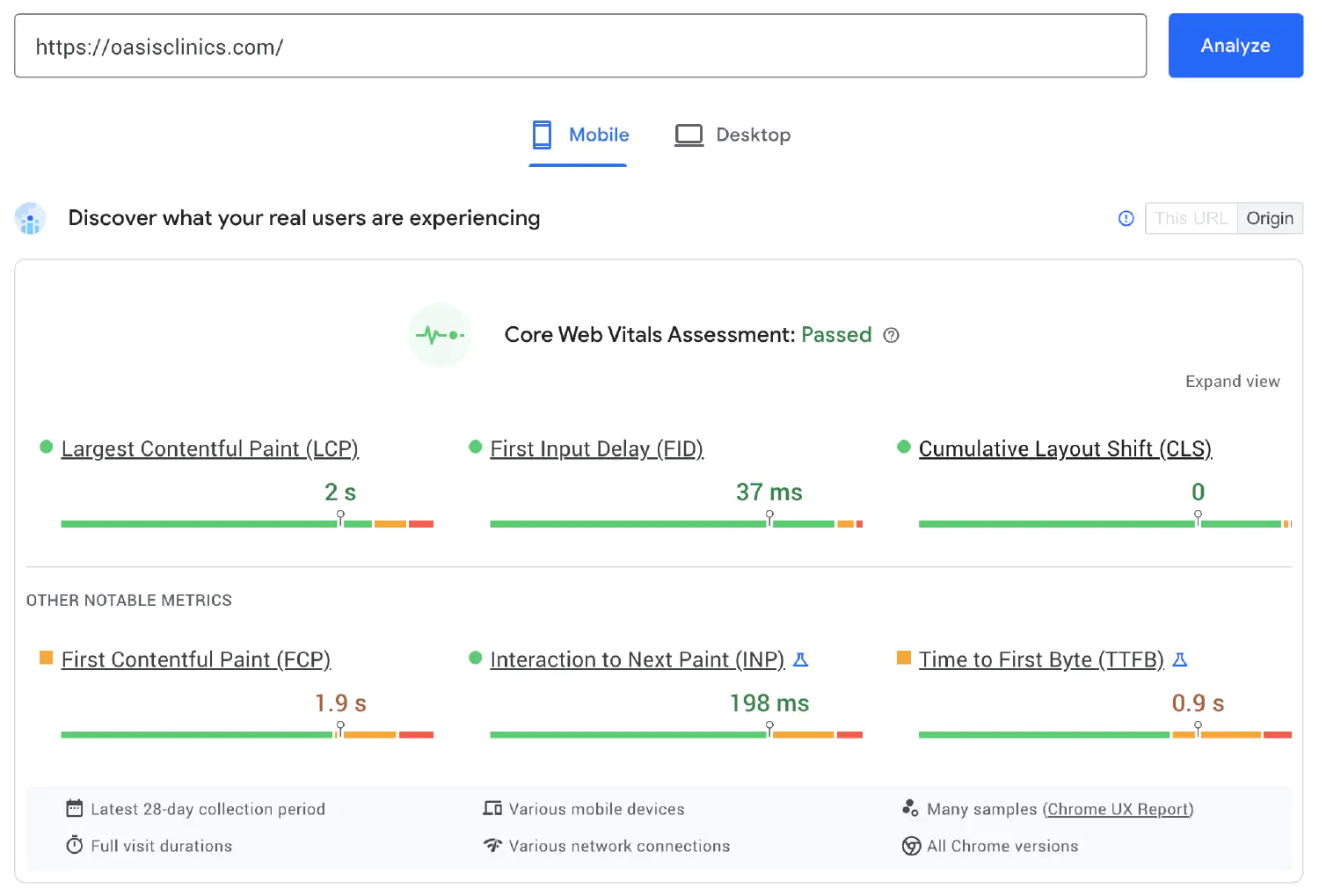
Task: Click the info icon near This URL toggle
Action: point(1126,218)
